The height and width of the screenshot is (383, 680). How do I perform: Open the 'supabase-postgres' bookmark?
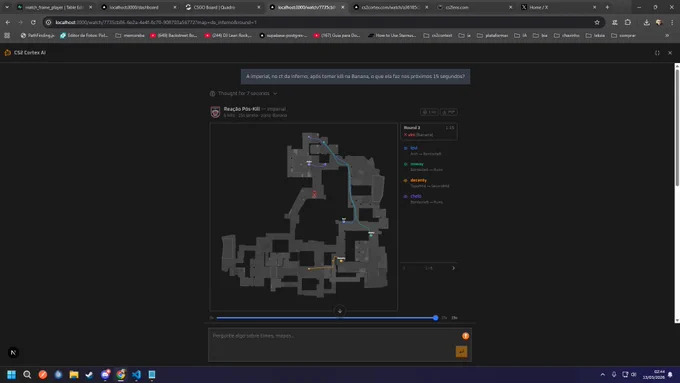[x=283, y=36]
